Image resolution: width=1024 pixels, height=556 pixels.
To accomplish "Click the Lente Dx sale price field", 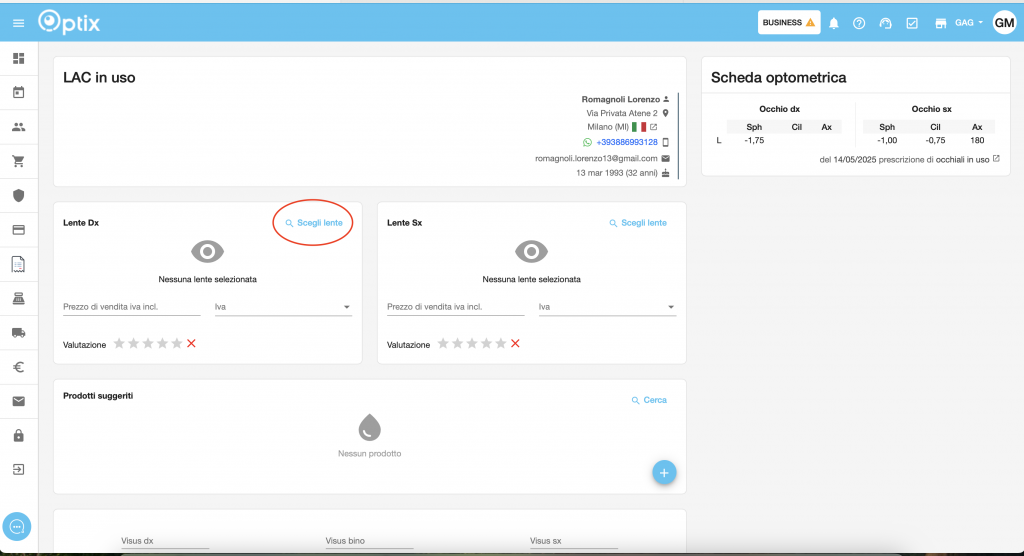I will [x=131, y=307].
